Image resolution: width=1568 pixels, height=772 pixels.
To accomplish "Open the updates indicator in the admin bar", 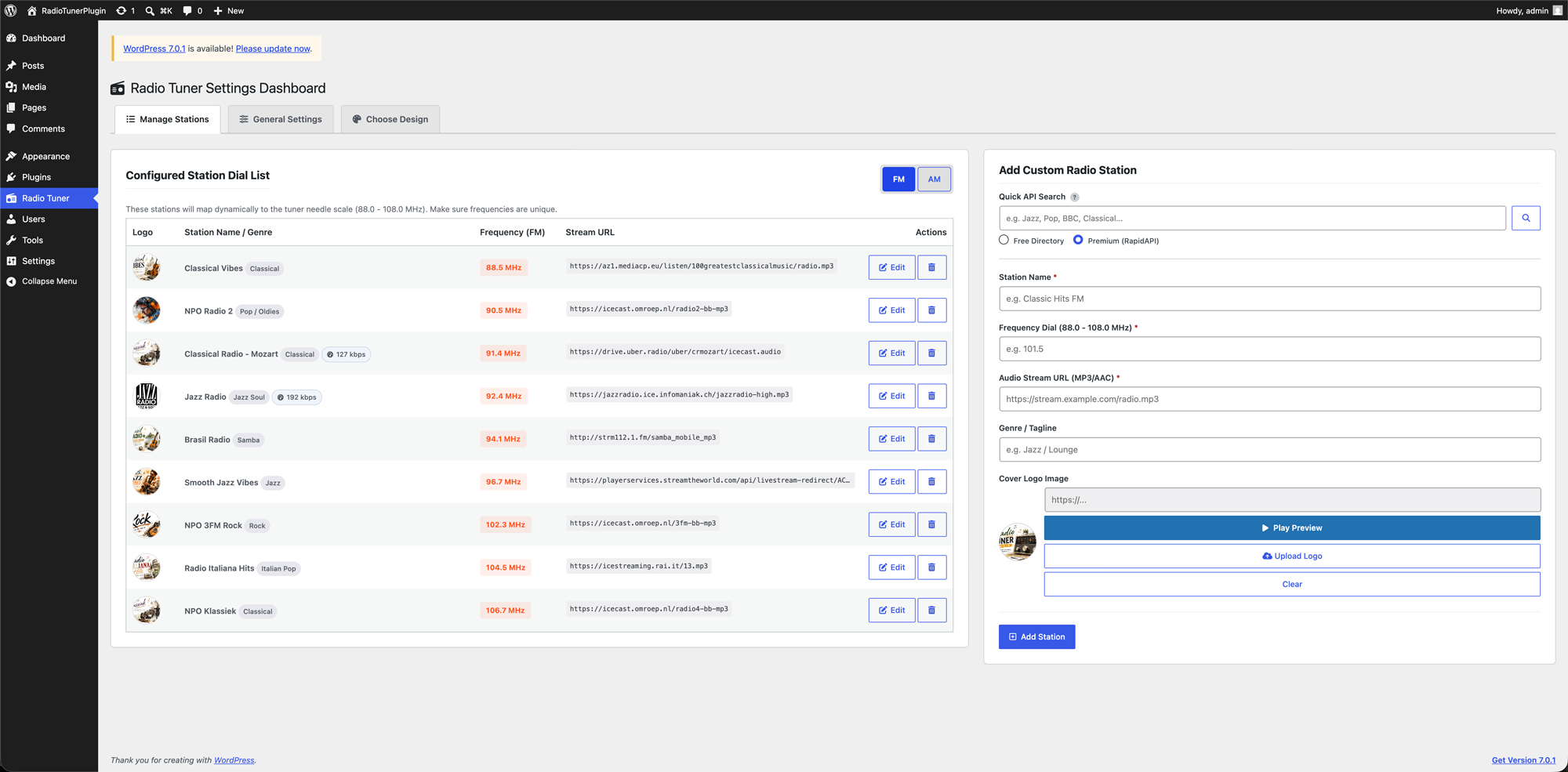I will click(125, 10).
